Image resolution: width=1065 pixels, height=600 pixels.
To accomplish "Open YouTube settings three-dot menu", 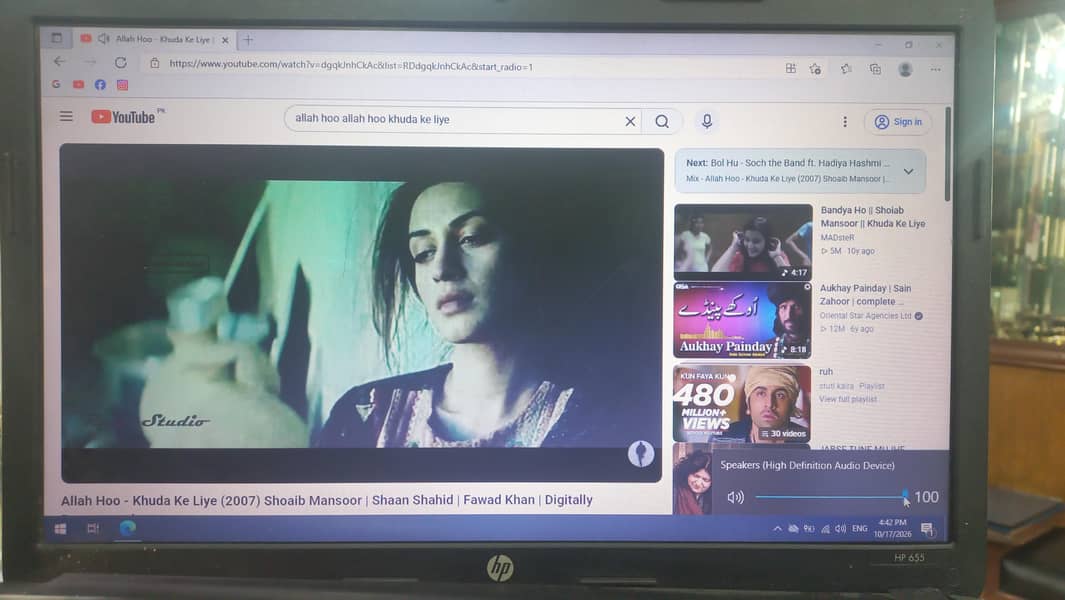I will point(845,122).
